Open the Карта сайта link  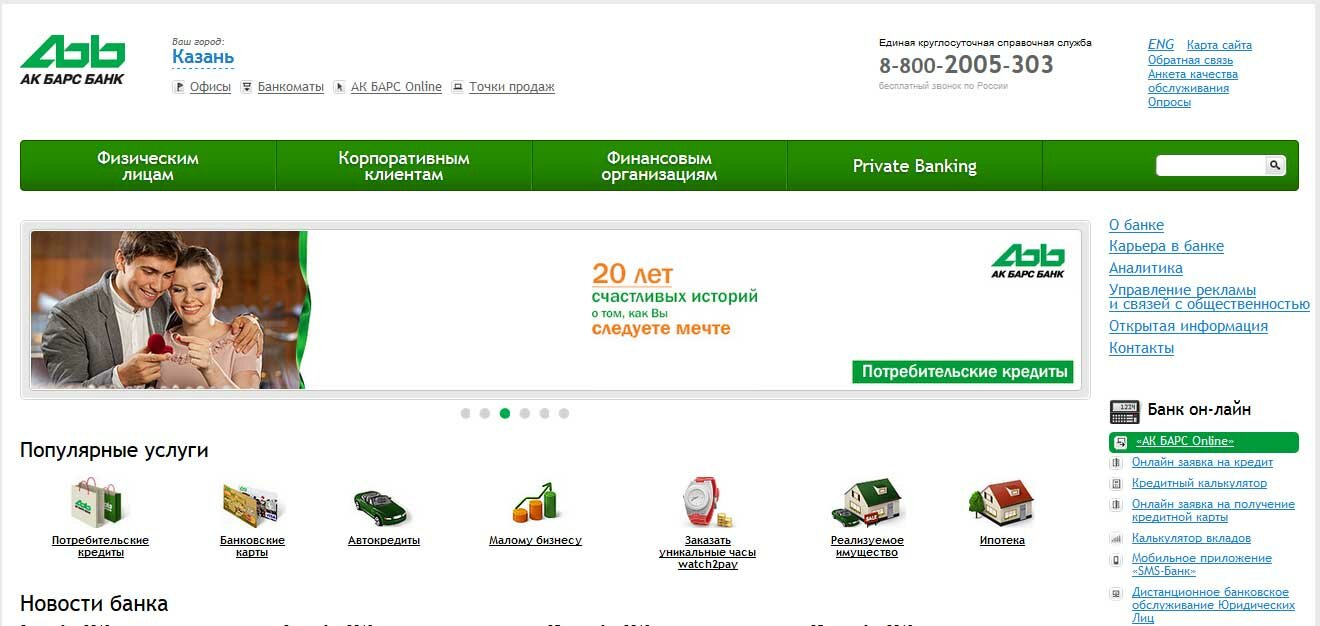[x=1219, y=45]
